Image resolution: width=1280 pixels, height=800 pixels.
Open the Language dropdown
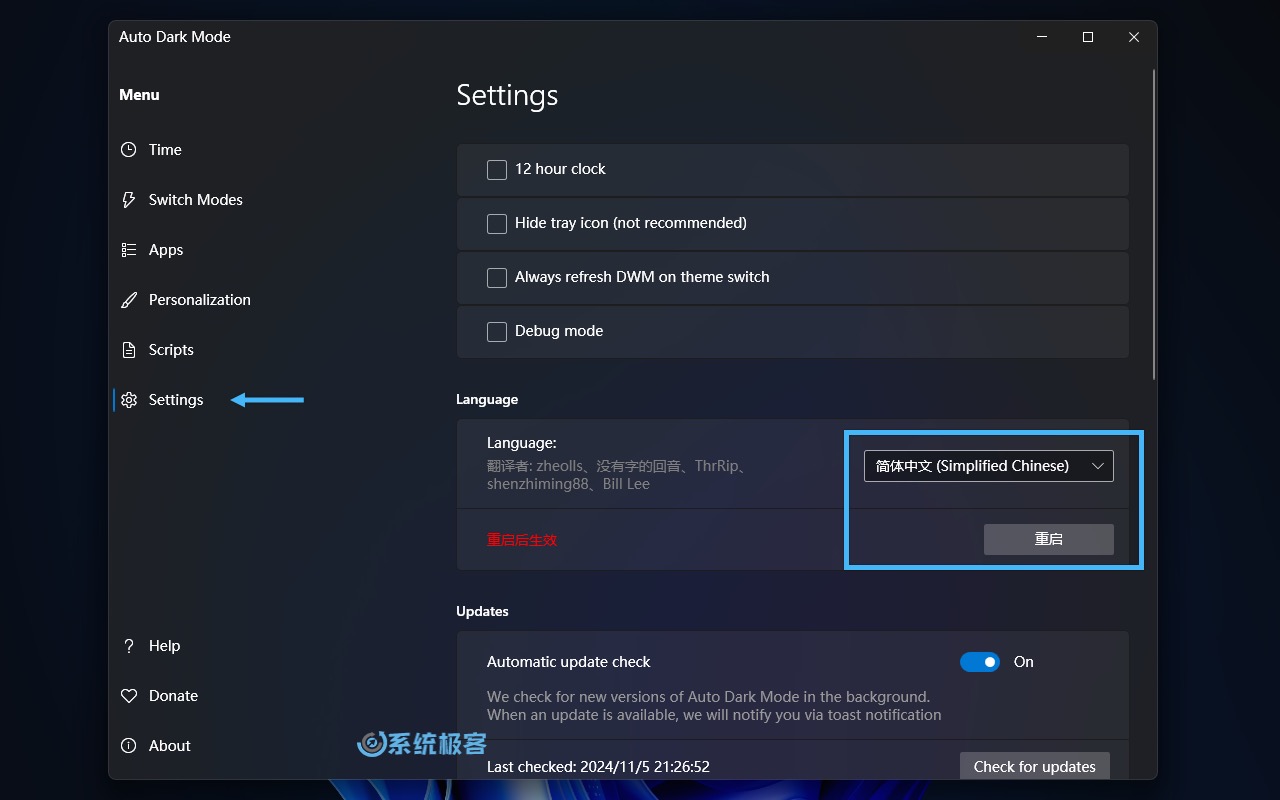click(989, 466)
